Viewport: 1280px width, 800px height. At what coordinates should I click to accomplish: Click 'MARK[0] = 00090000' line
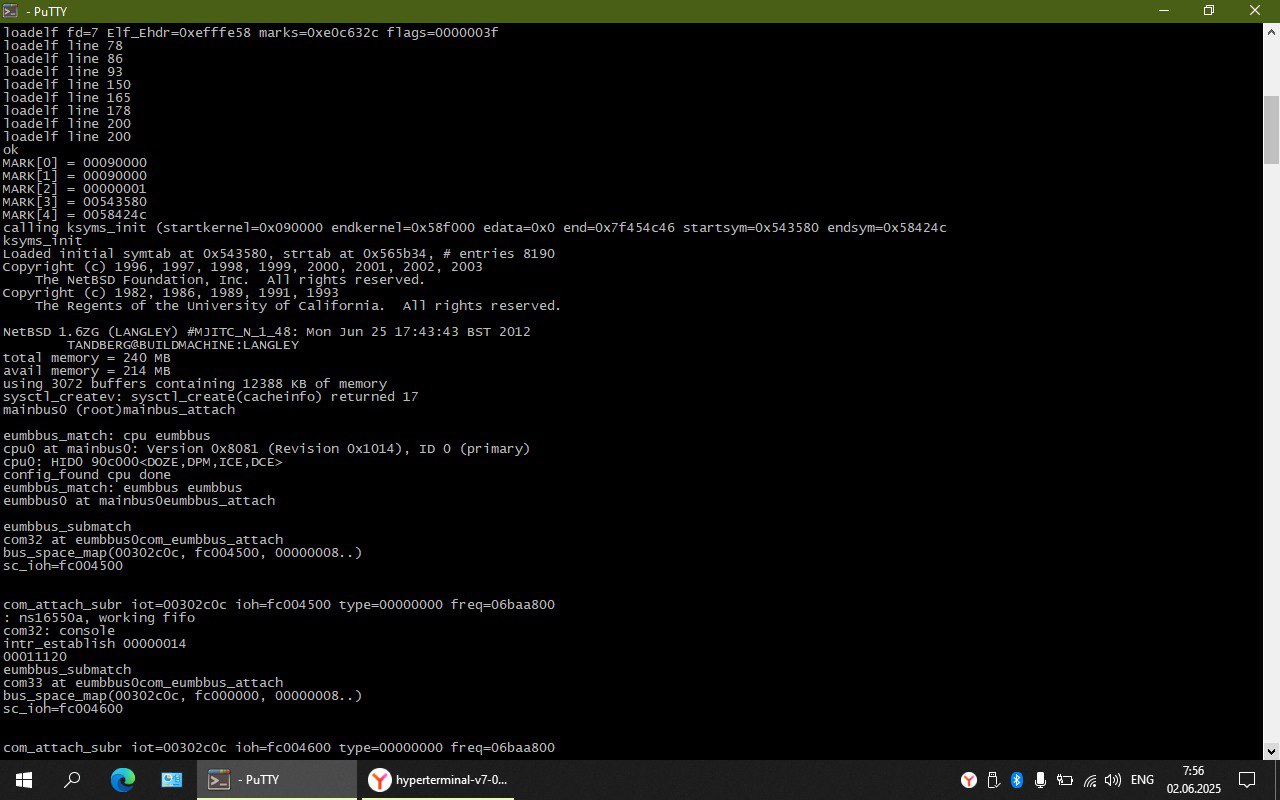point(75,163)
